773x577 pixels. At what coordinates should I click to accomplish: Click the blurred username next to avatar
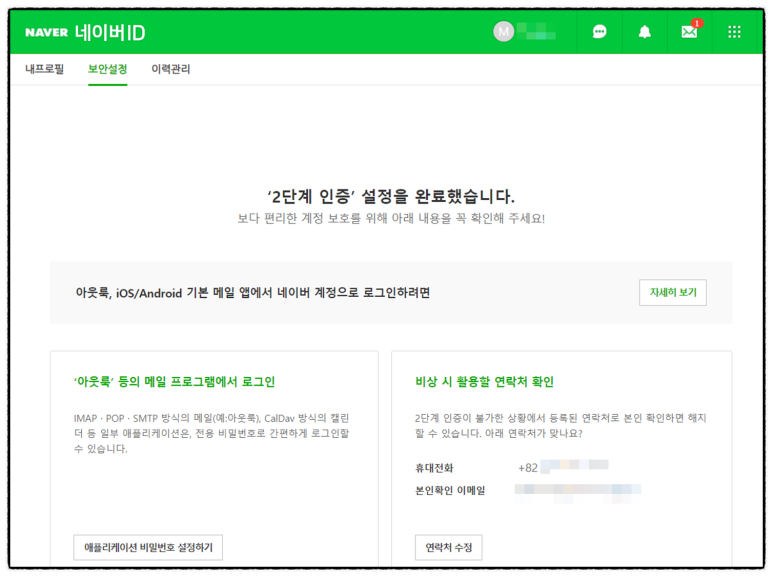[536, 32]
